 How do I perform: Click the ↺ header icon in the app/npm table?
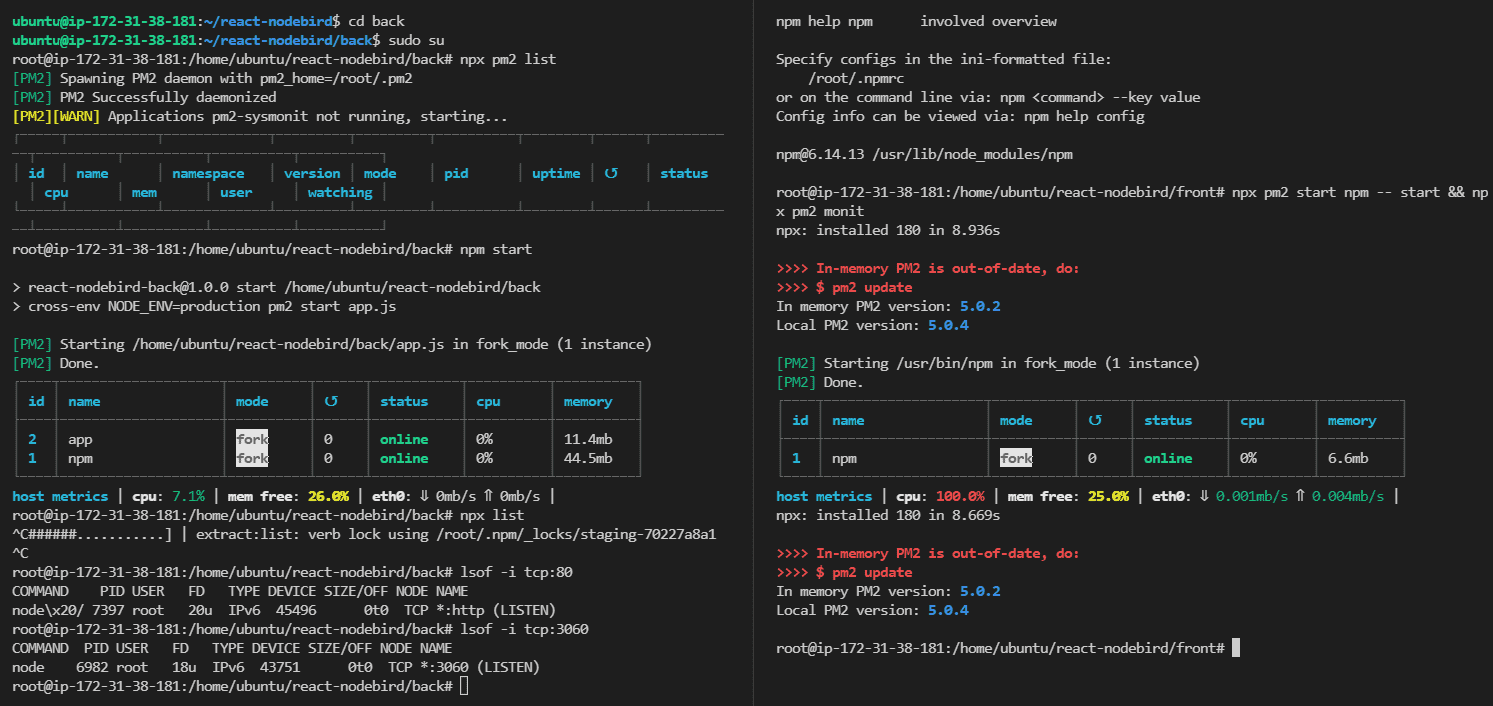(331, 401)
